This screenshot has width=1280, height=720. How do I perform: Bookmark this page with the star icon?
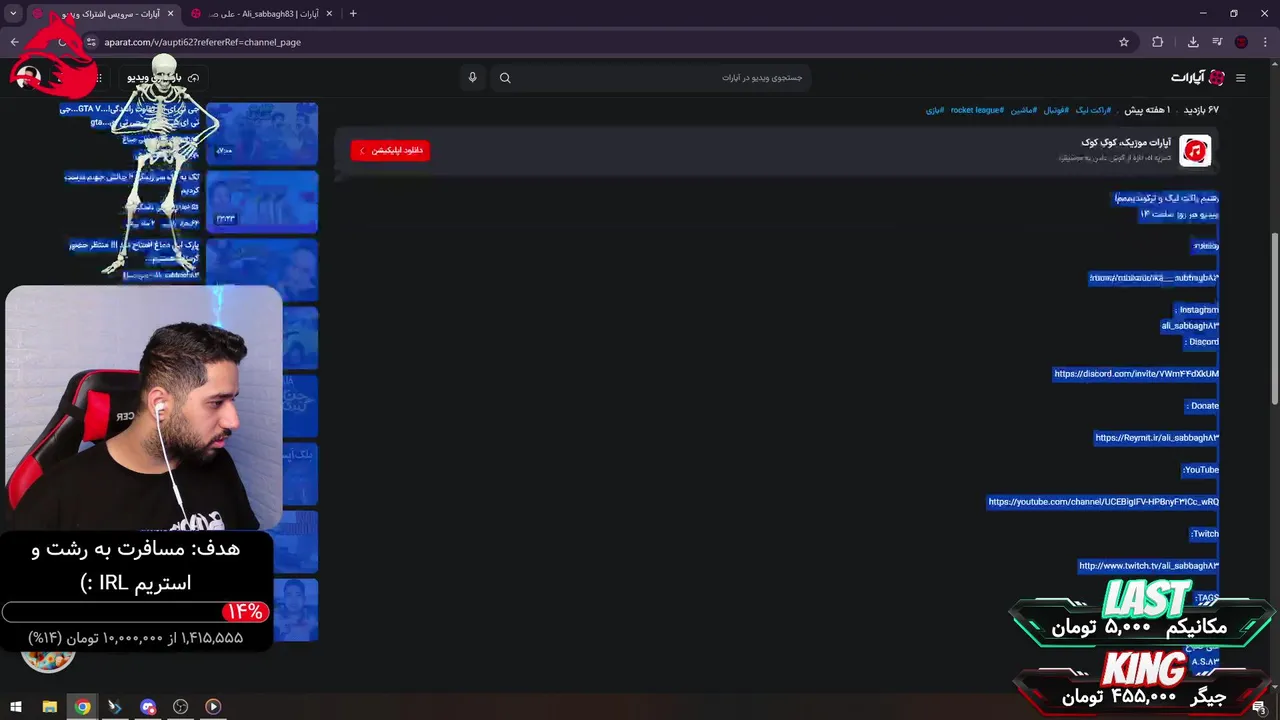[1124, 42]
